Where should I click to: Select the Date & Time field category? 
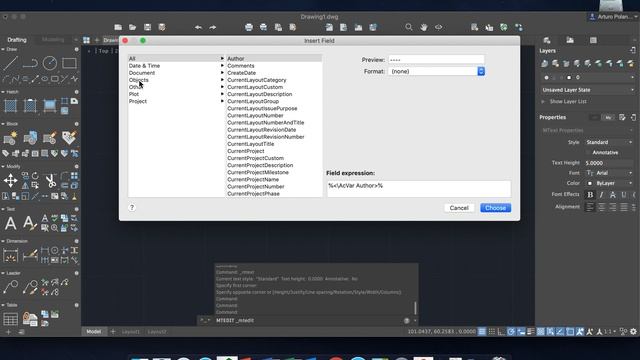pyautogui.click(x=144, y=66)
